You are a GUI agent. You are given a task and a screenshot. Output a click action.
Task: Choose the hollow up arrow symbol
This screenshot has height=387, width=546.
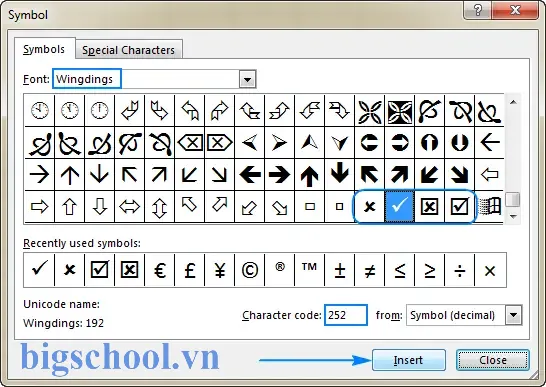(69, 206)
